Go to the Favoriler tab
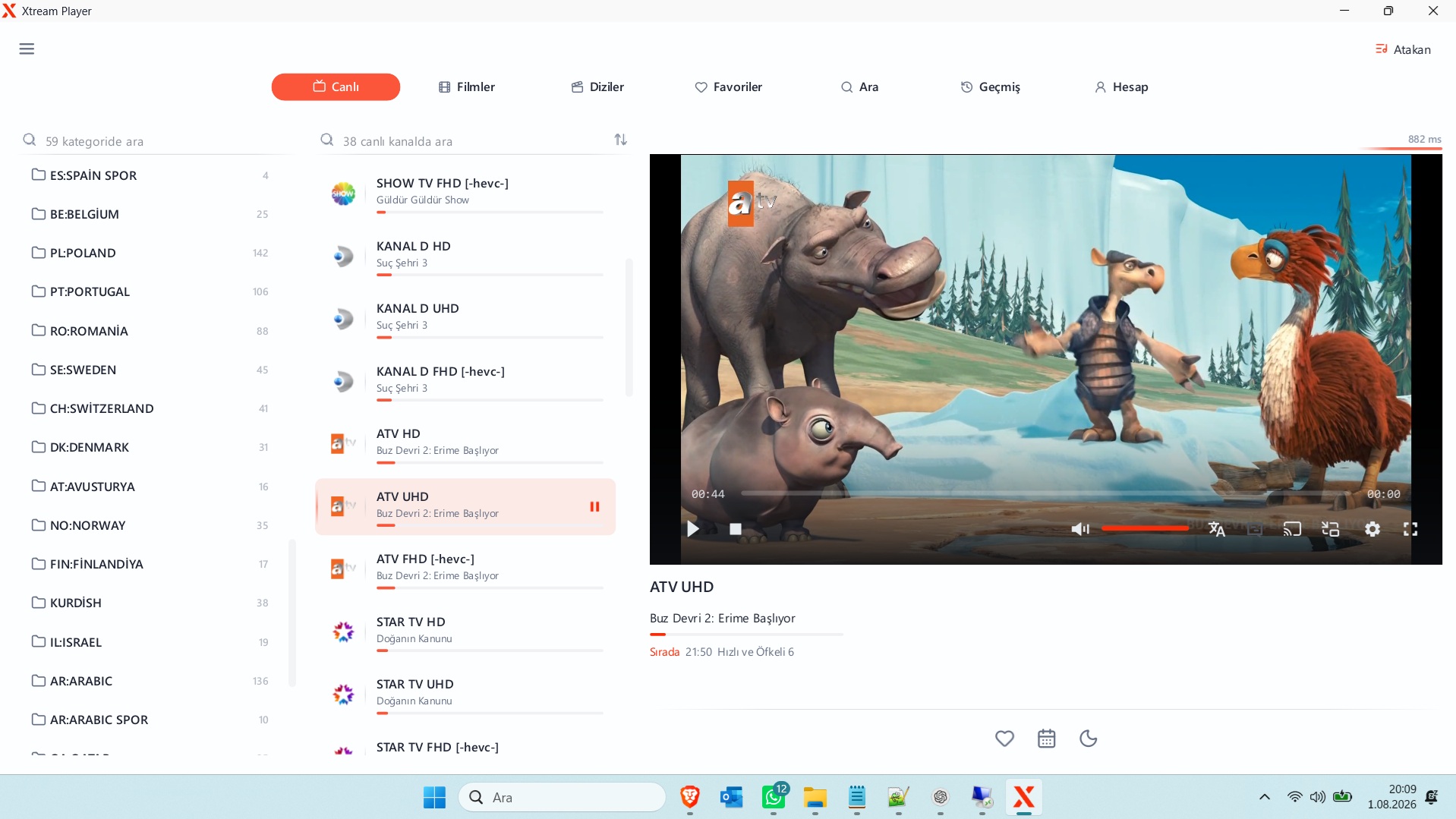Image resolution: width=1456 pixels, height=819 pixels. tap(729, 87)
